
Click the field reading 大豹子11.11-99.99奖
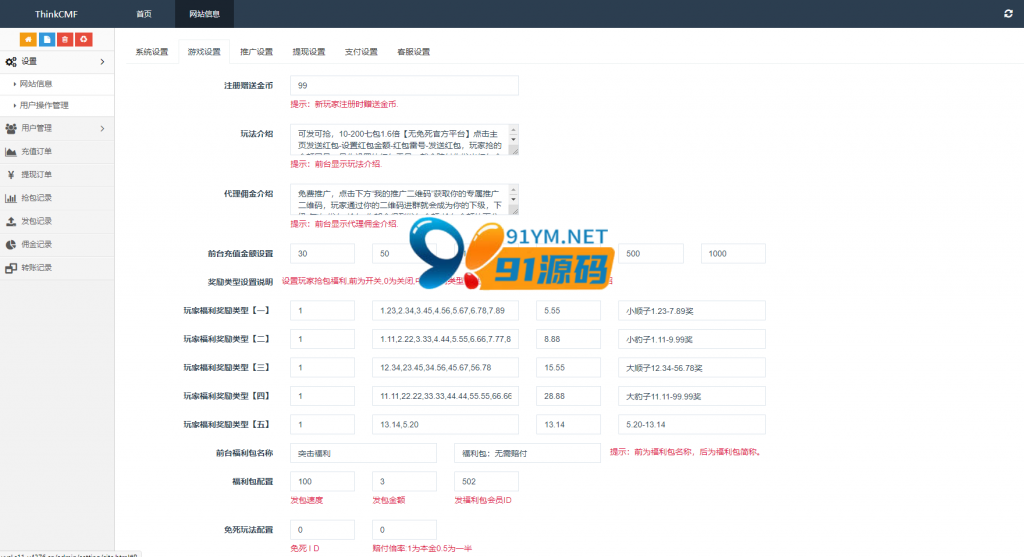tap(692, 396)
